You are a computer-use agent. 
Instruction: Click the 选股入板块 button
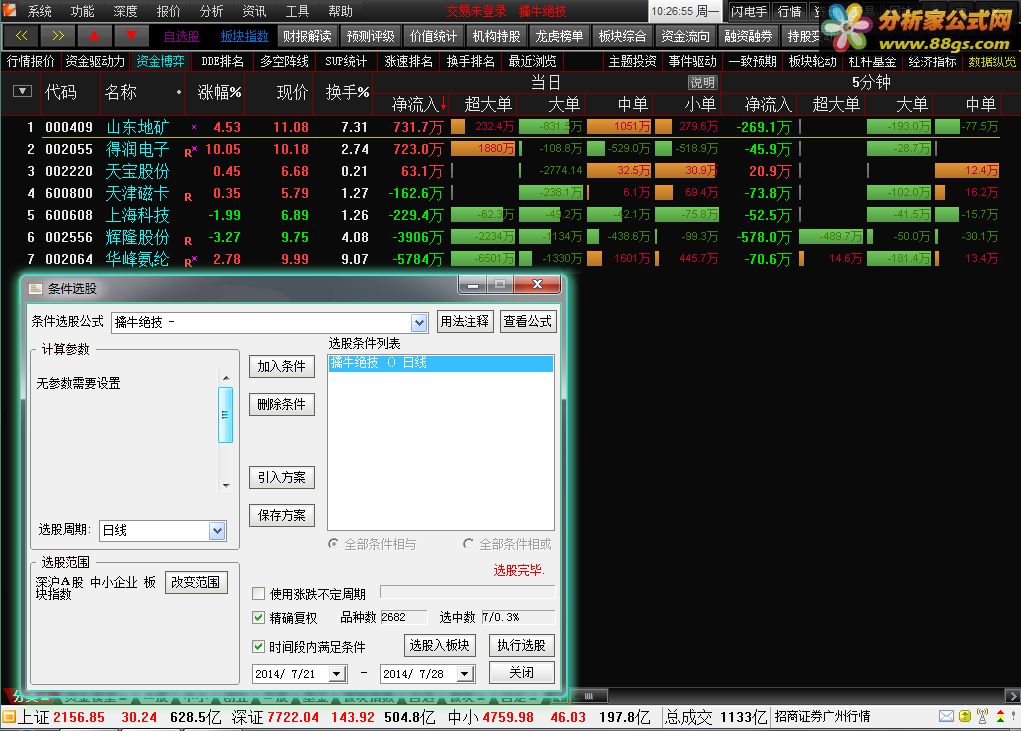440,645
